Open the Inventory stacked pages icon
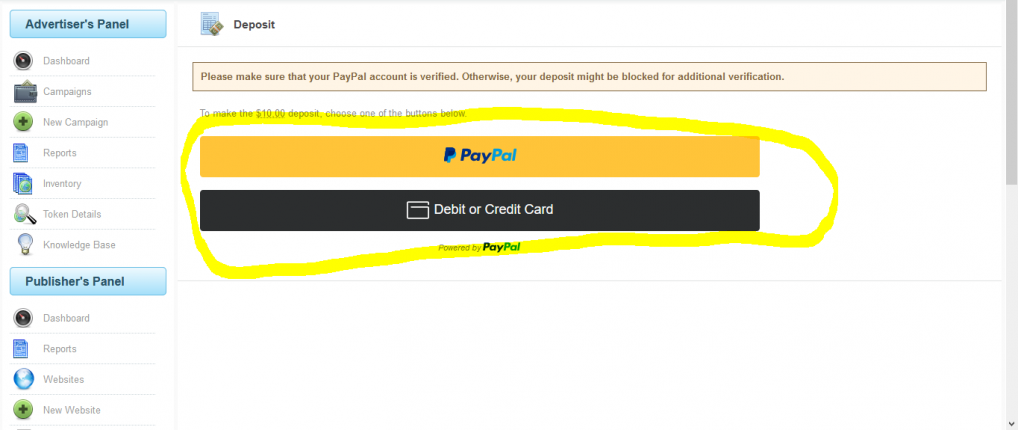Viewport: 1018px width, 430px height. [23, 183]
